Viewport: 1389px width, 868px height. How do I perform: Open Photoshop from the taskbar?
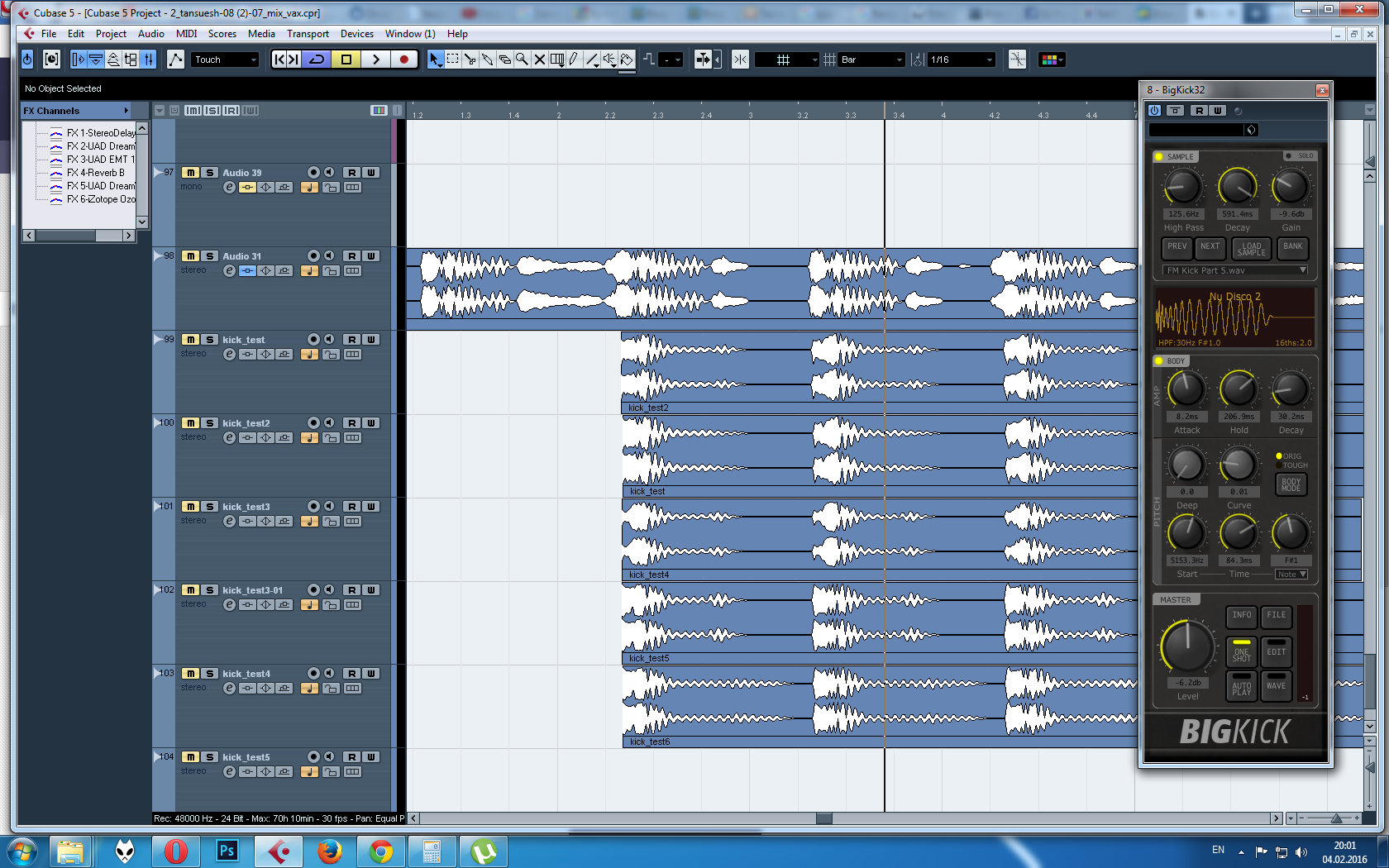click(x=227, y=851)
